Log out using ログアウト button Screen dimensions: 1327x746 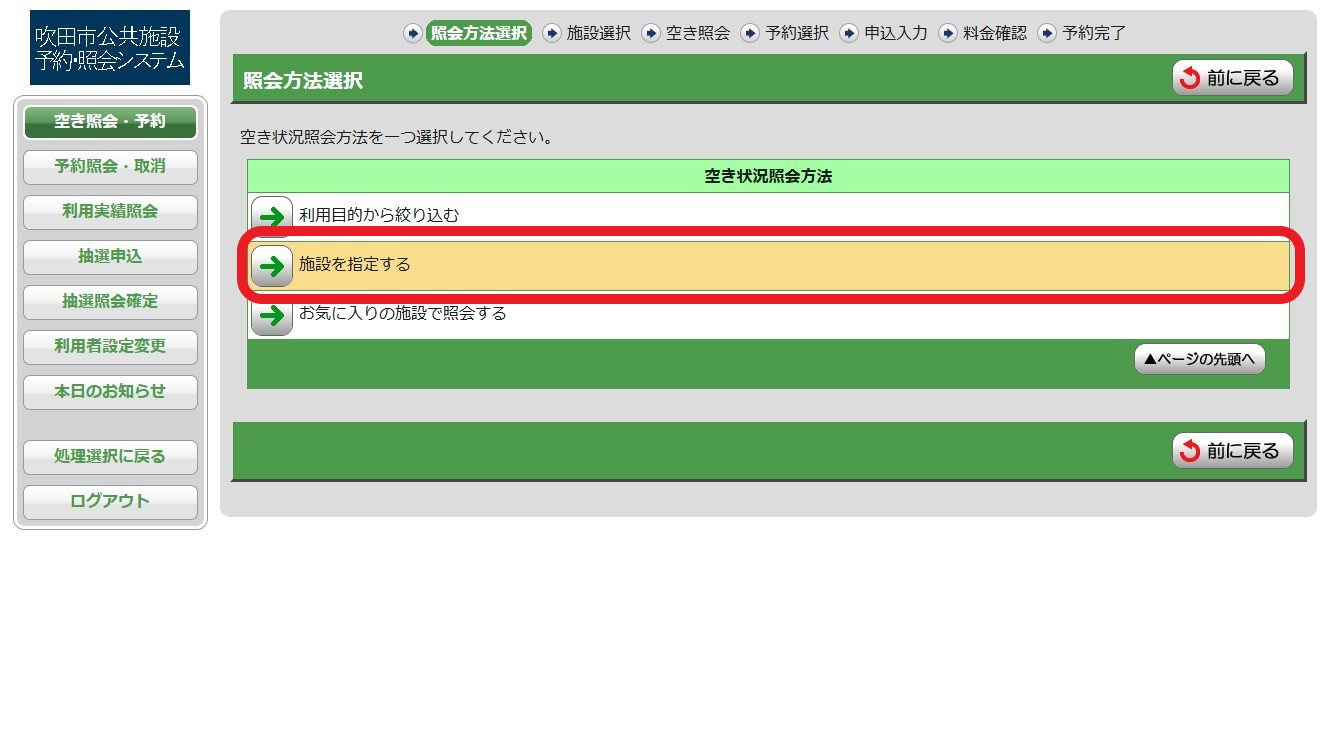(x=110, y=502)
